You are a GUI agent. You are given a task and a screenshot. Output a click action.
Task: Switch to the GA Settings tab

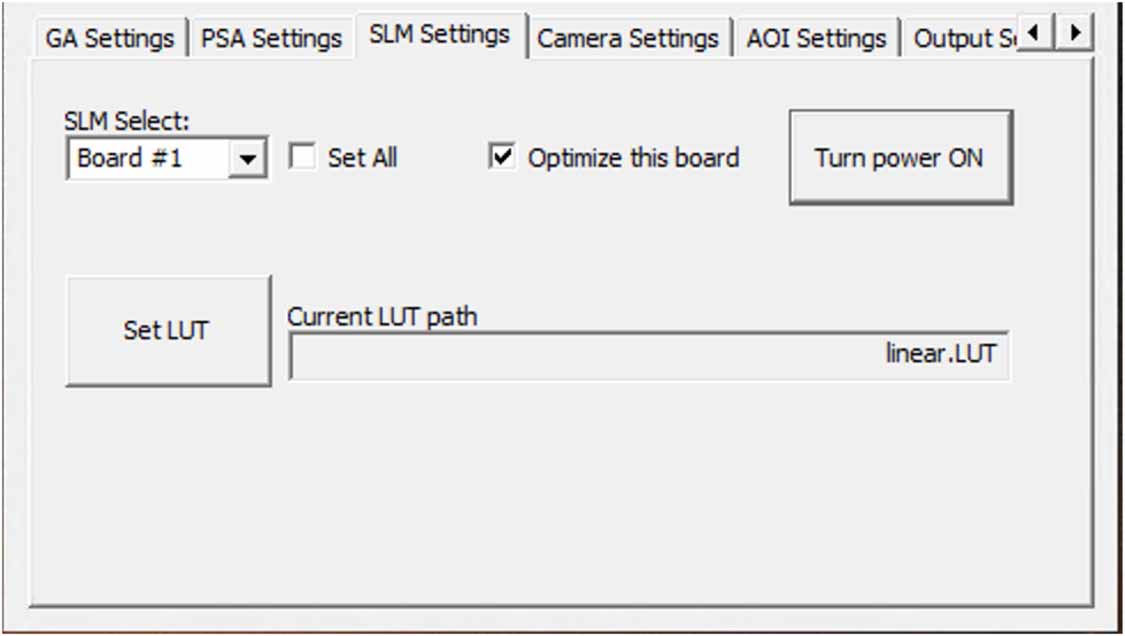pyautogui.click(x=110, y=36)
